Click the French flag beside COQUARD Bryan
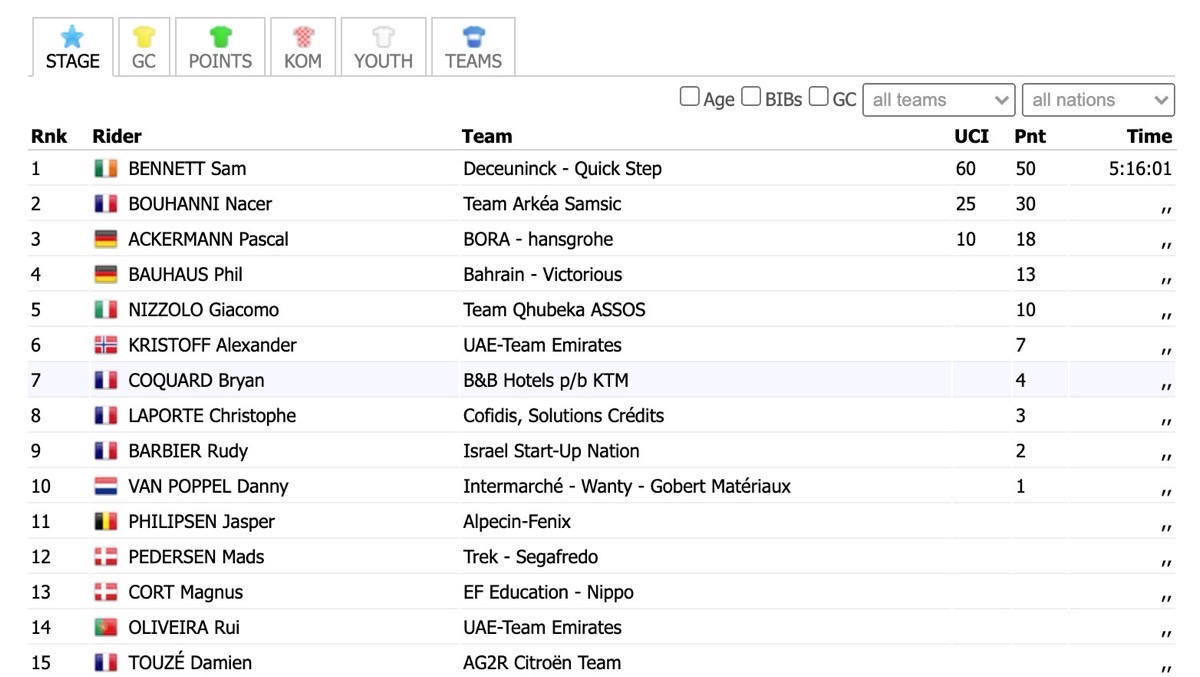The width and height of the screenshot is (1200, 677). 106,380
